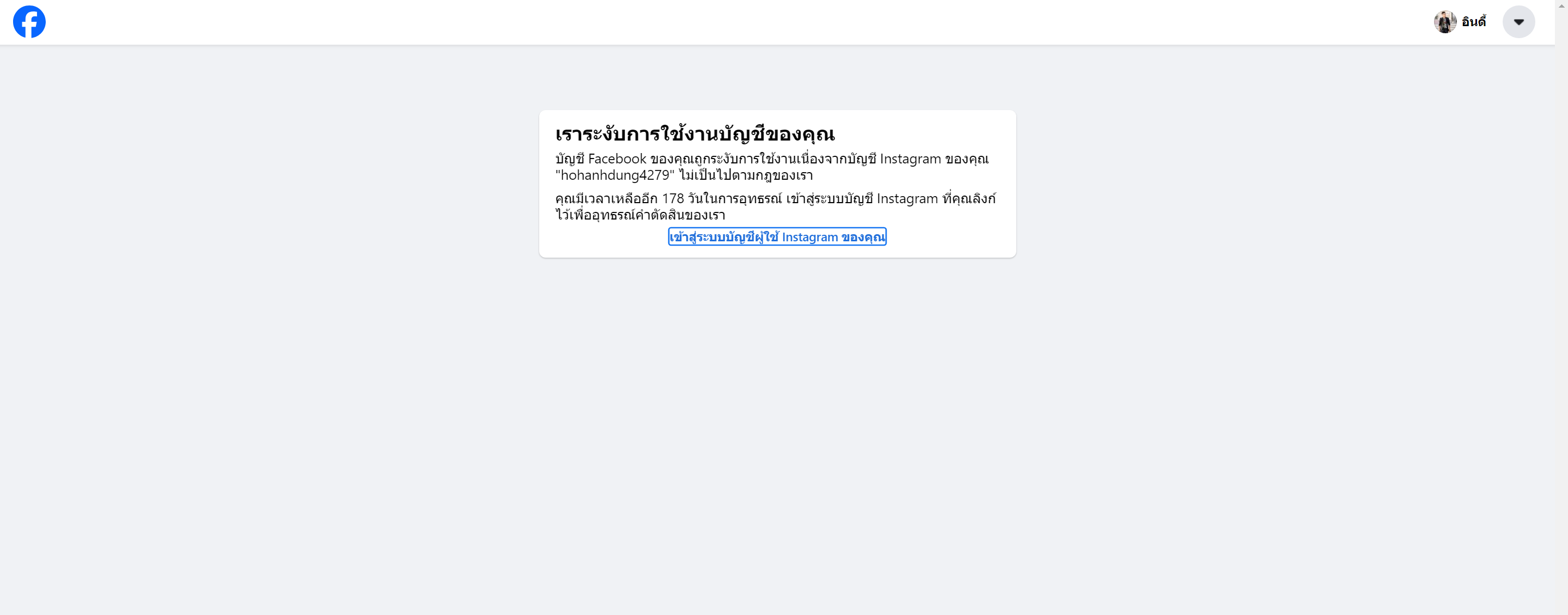The height and width of the screenshot is (615, 1568).
Task: Click the heading เราระงับการใช้งานบัญชีของคุณ
Action: click(694, 134)
